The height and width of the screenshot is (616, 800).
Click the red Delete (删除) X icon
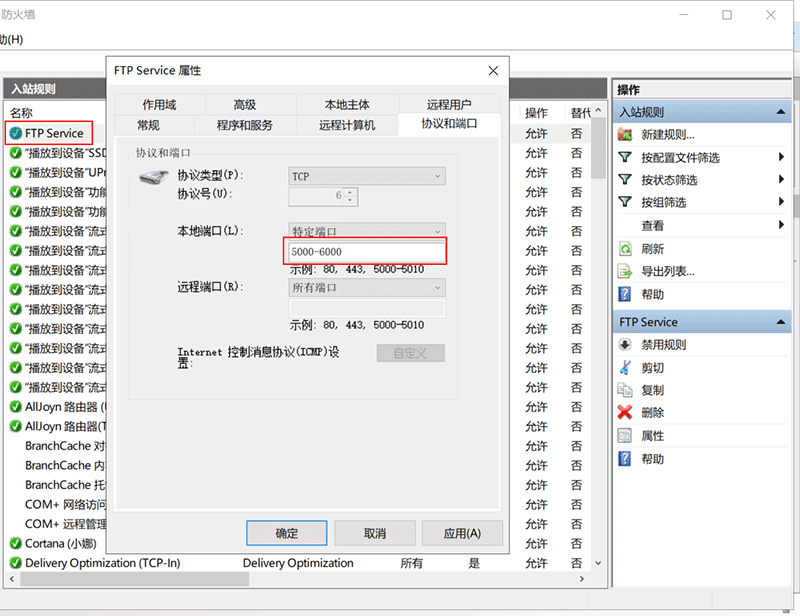(x=624, y=412)
